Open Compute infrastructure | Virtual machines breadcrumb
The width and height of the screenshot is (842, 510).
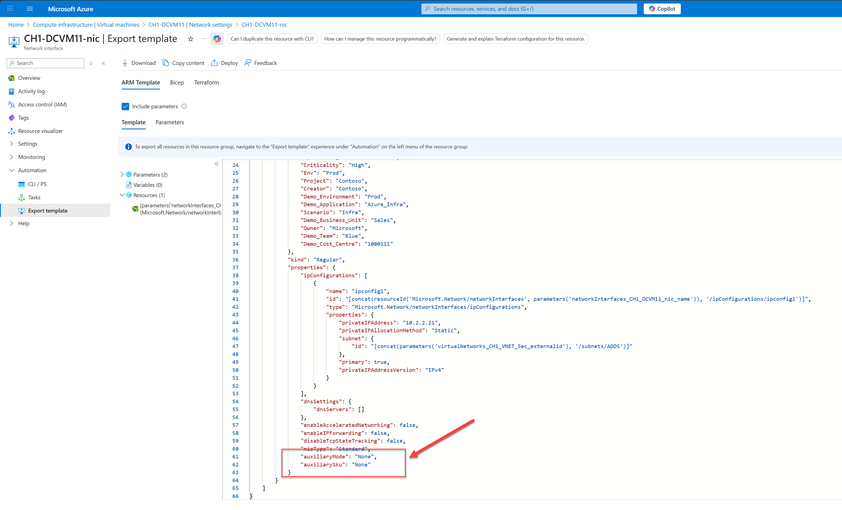coord(86,25)
